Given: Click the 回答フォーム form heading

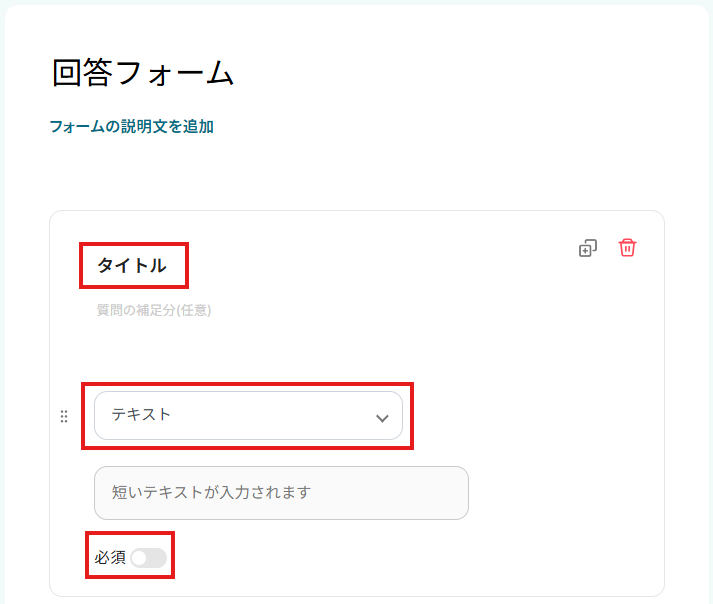Looking at the screenshot, I should pos(143,73).
